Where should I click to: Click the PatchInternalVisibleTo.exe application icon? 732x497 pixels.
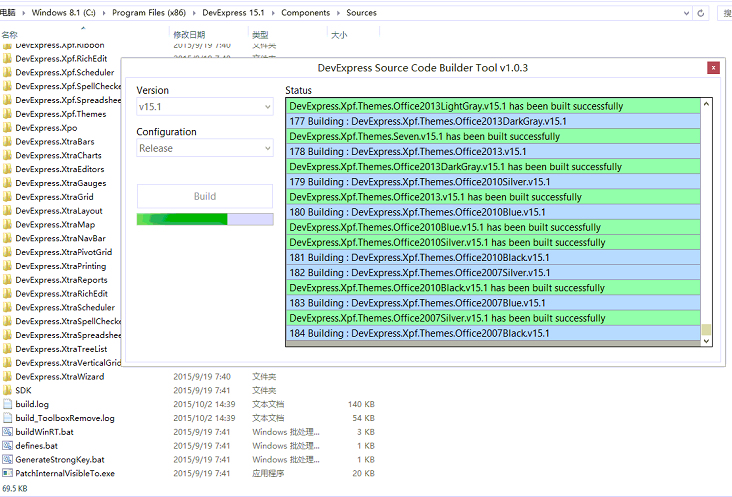[7, 473]
